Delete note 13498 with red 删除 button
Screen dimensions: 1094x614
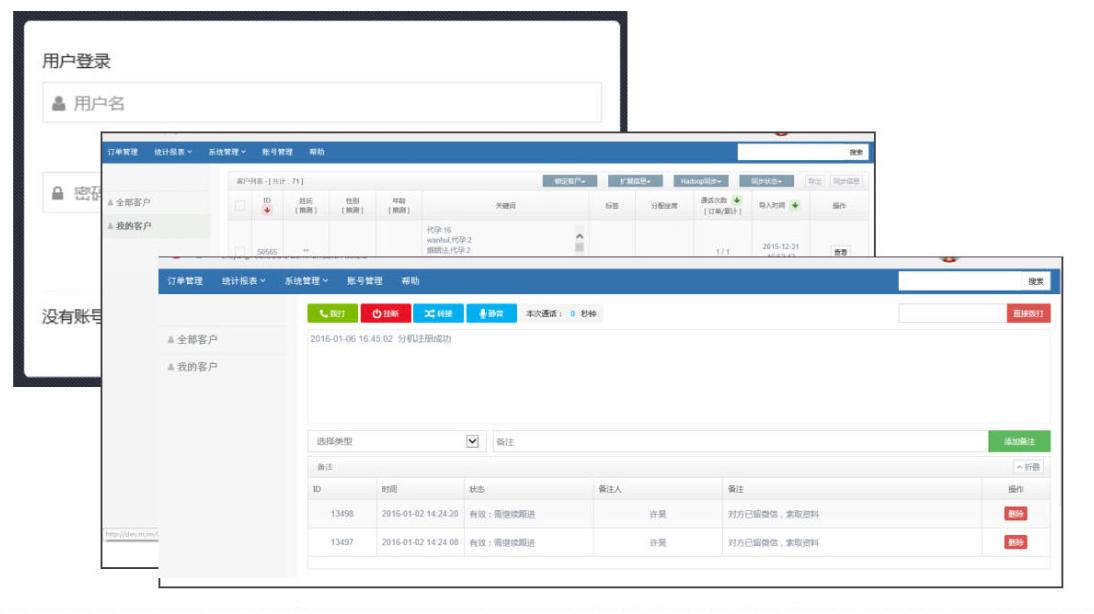coord(1015,514)
